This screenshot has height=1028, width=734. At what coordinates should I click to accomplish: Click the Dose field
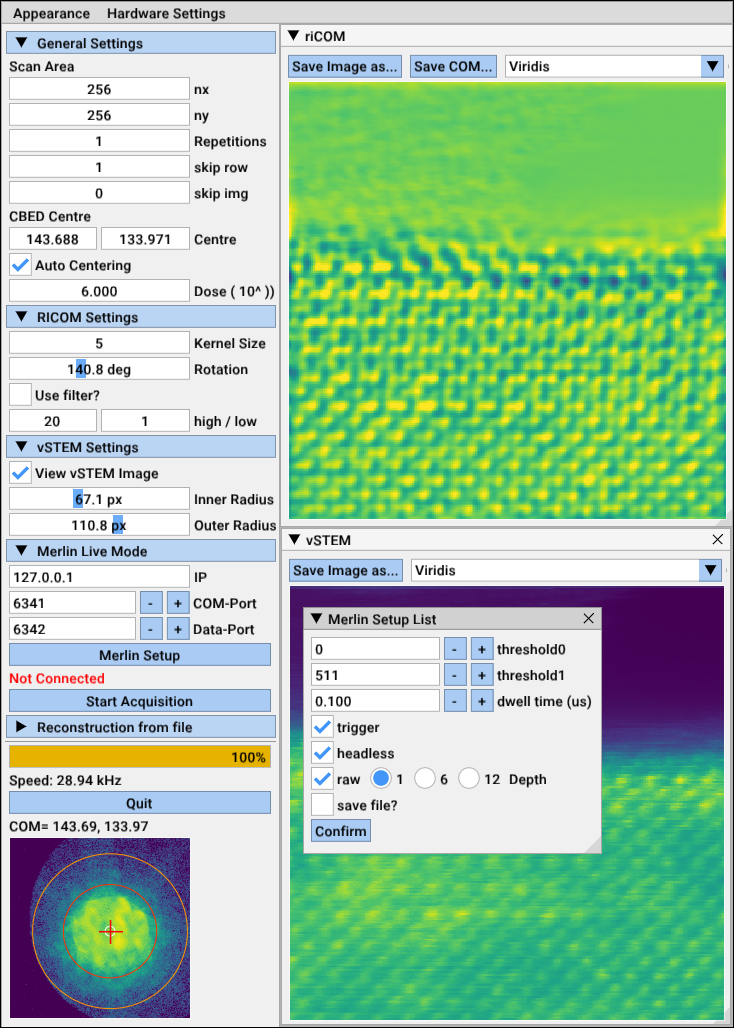[x=99, y=291]
